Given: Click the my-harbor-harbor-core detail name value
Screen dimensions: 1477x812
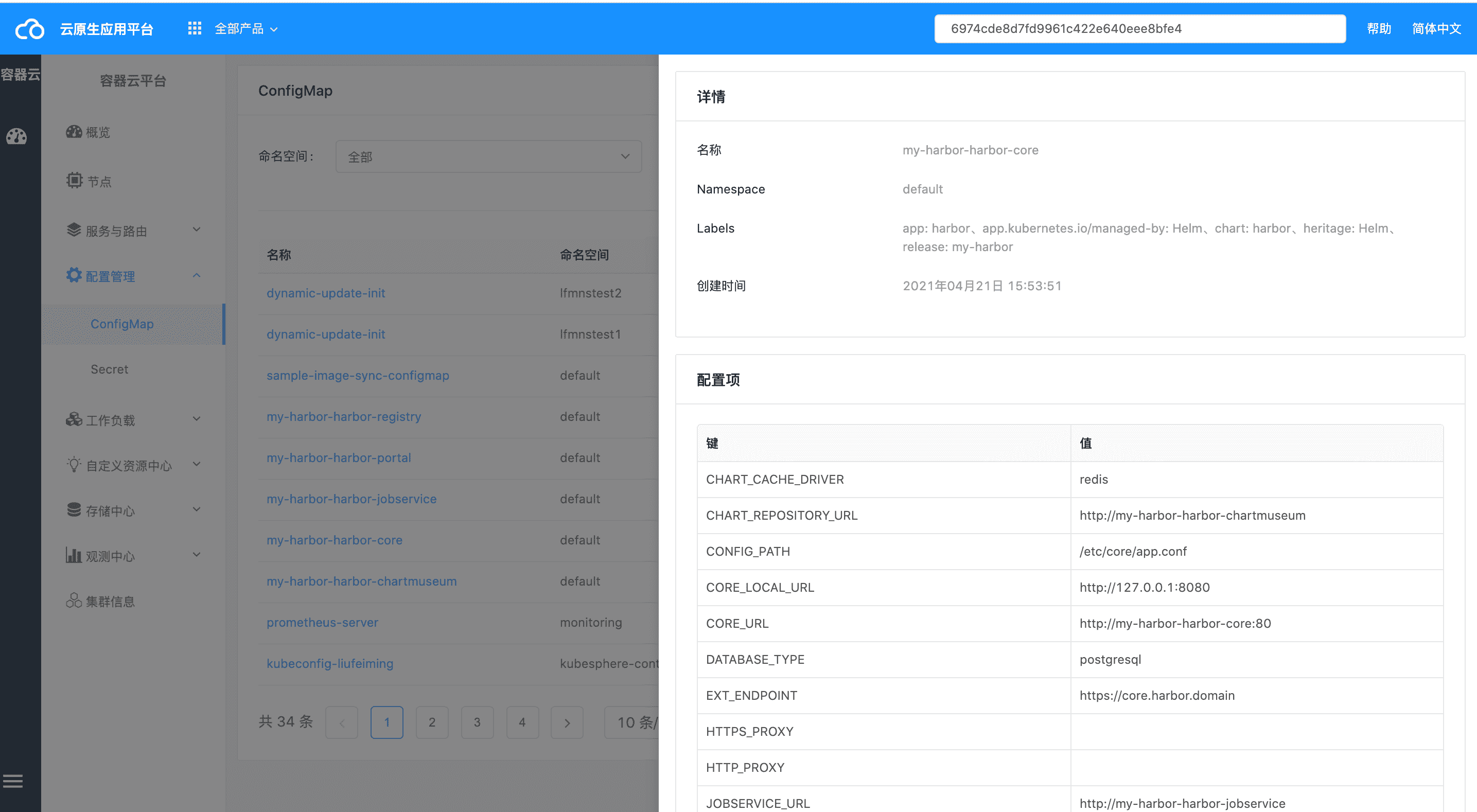Looking at the screenshot, I should tap(970, 150).
